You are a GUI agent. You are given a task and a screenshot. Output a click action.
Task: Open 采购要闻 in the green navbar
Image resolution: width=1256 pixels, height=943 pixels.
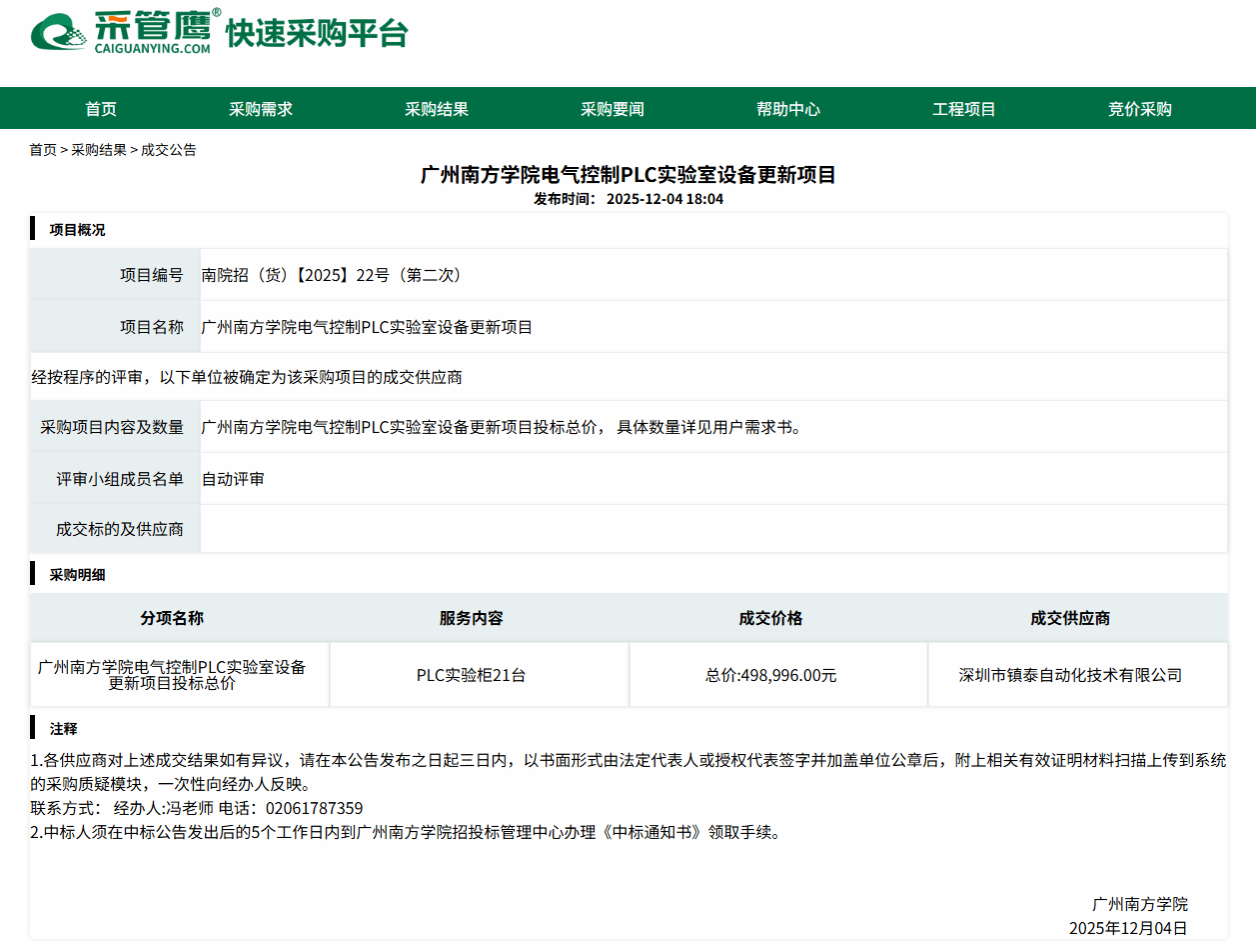pyautogui.click(x=613, y=109)
